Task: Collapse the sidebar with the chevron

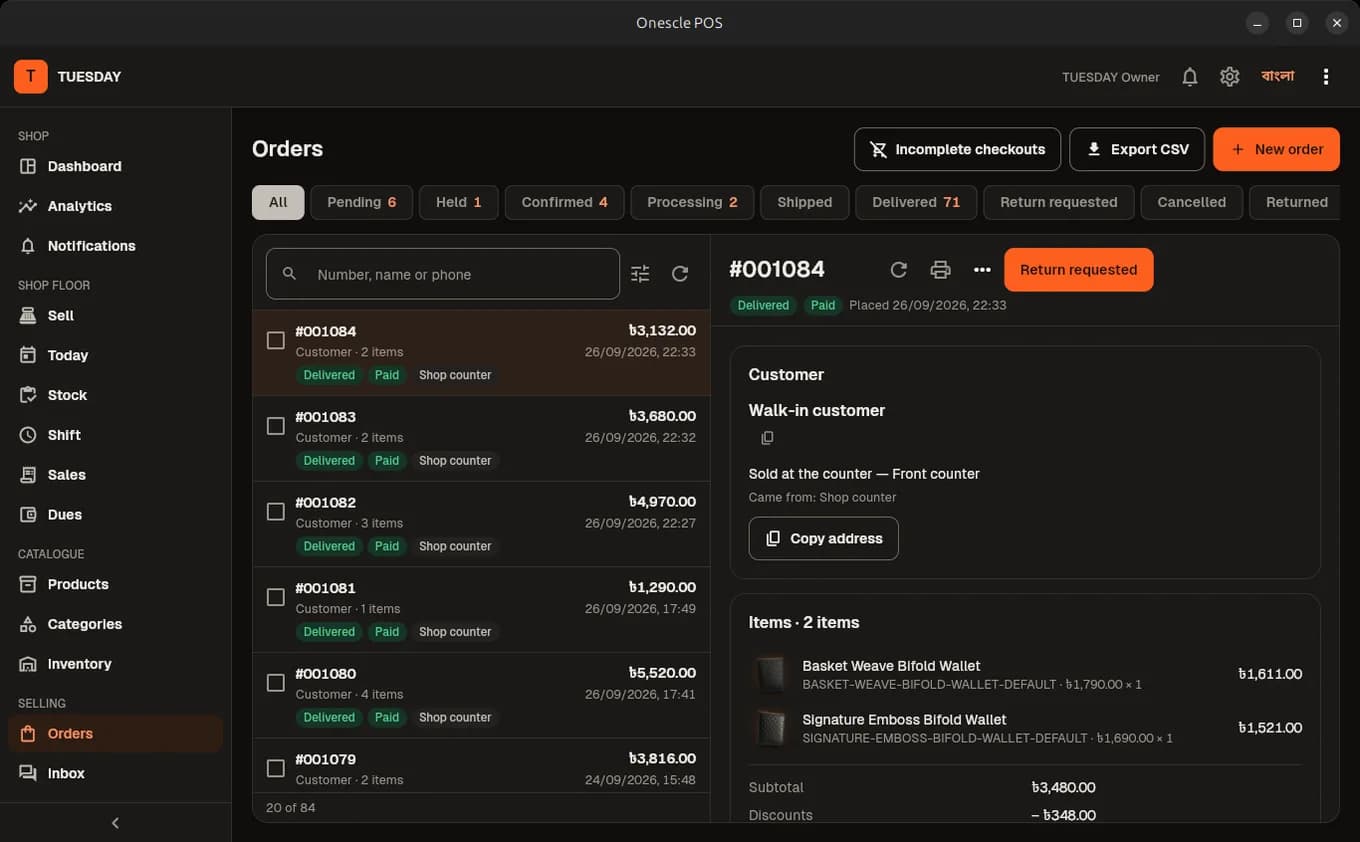Action: coord(115,823)
